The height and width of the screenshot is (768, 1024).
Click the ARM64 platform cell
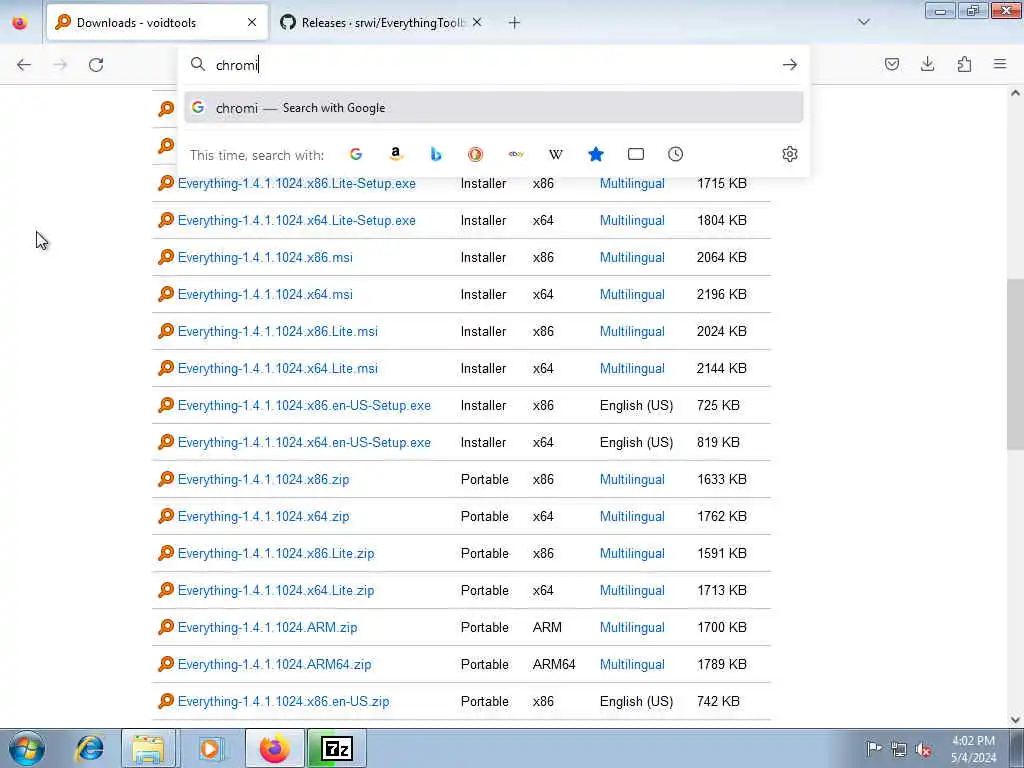[x=554, y=665]
